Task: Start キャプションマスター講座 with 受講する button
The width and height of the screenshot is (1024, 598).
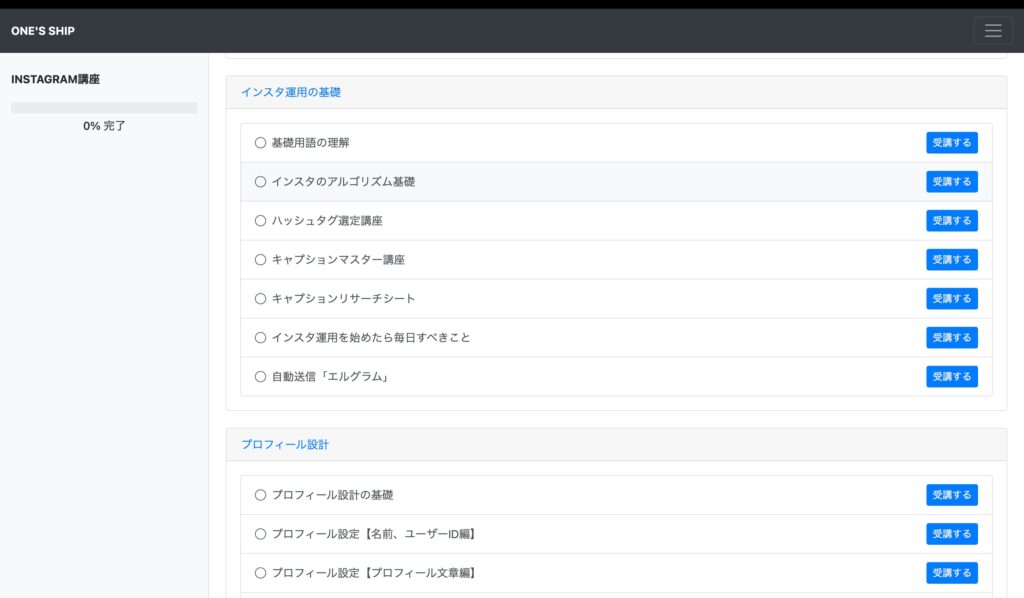Action: pos(952,260)
